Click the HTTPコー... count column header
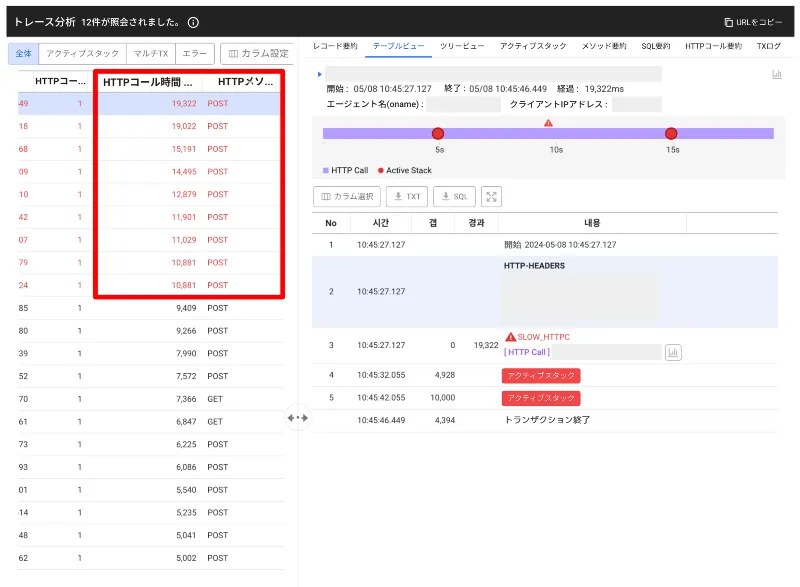 tap(60, 81)
